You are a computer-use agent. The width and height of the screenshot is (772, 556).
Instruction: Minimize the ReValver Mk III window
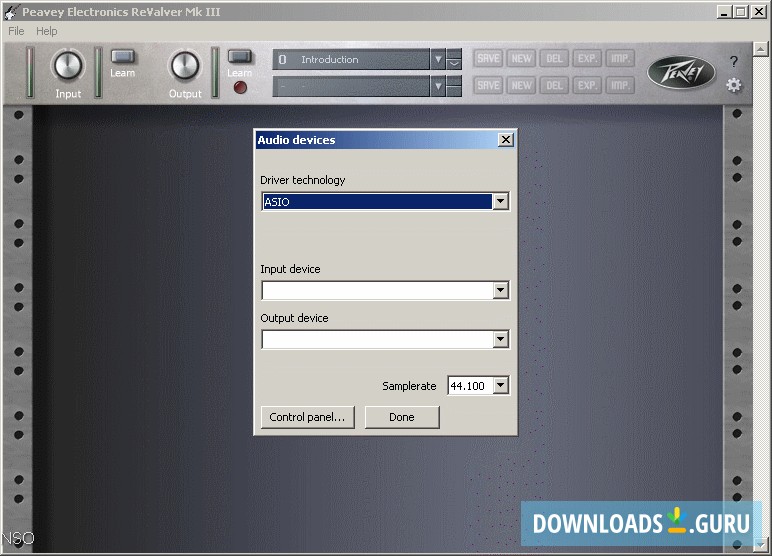(723, 12)
